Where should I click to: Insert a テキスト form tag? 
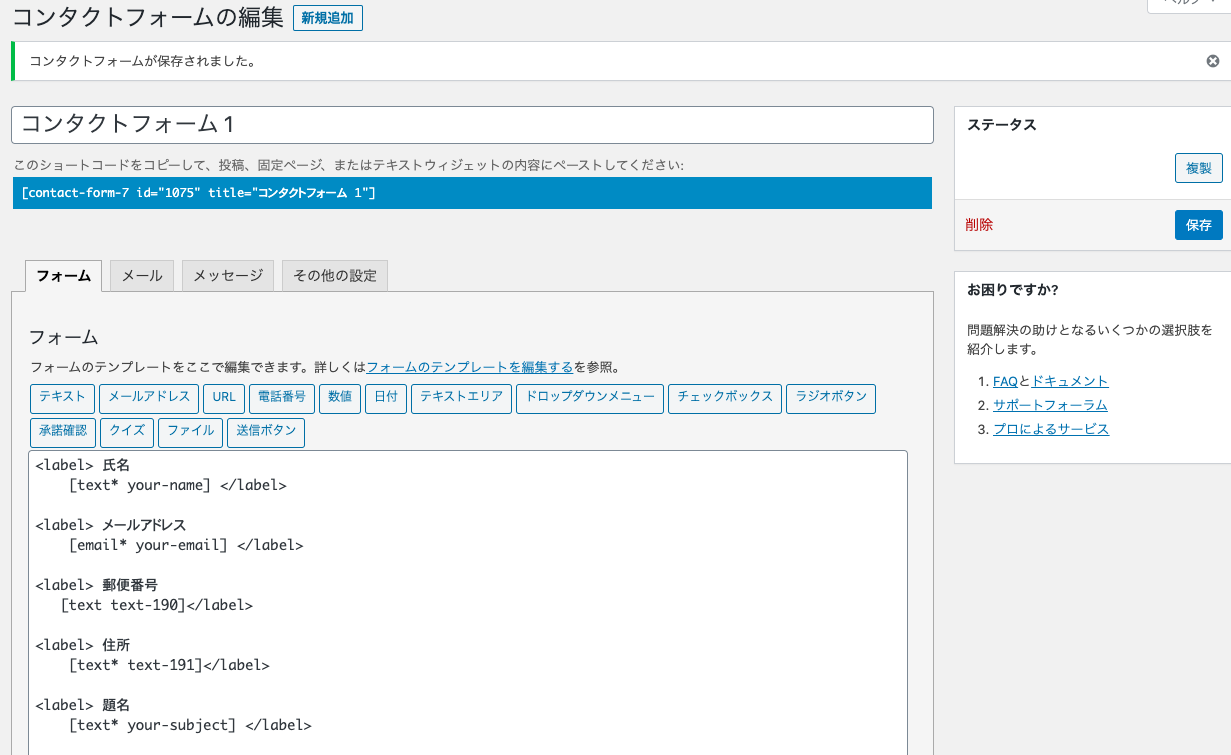(62, 398)
